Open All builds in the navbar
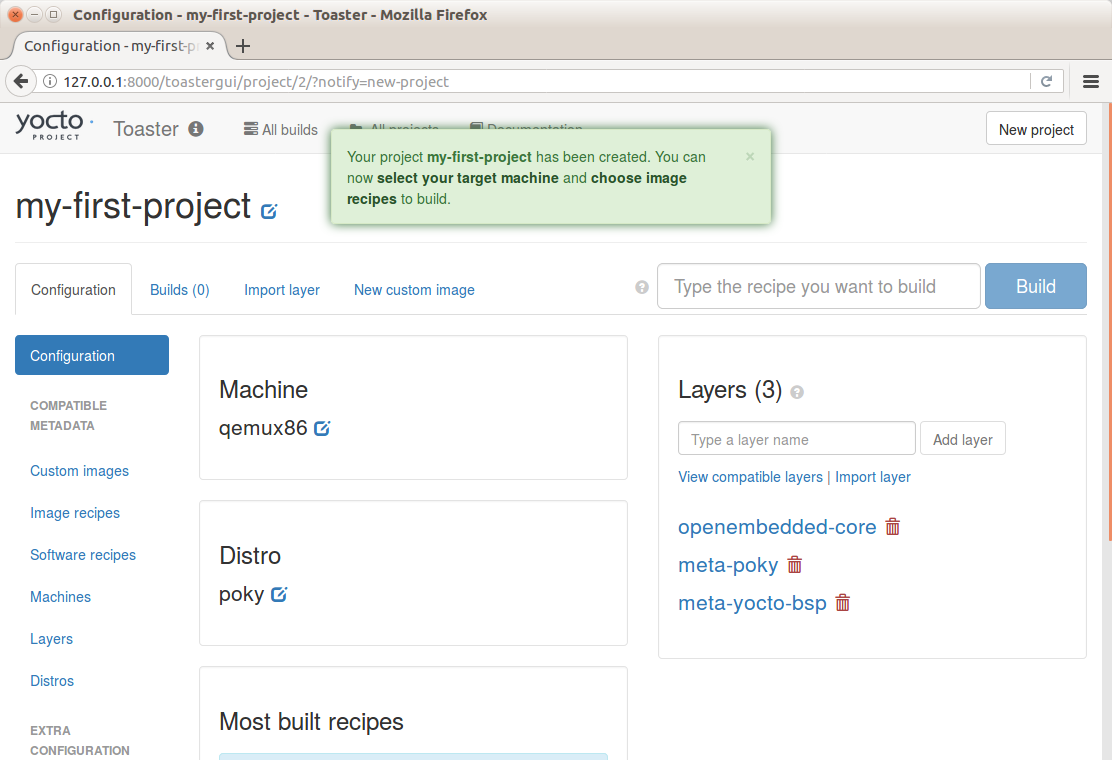The height and width of the screenshot is (760, 1112). 281,130
